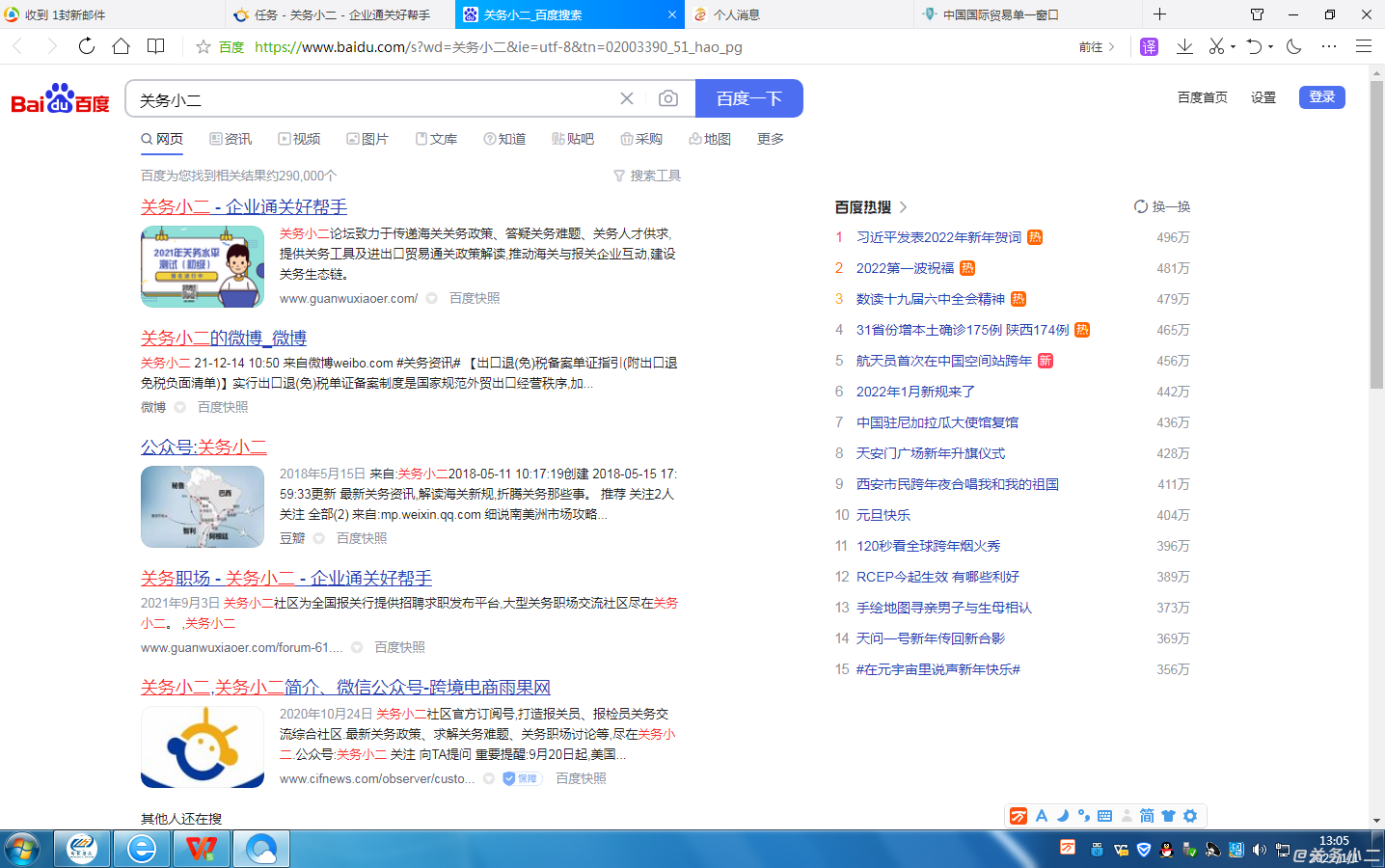This screenshot has height=868, width=1385.
Task: Open the downloads arrow icon
Action: pyautogui.click(x=1184, y=46)
